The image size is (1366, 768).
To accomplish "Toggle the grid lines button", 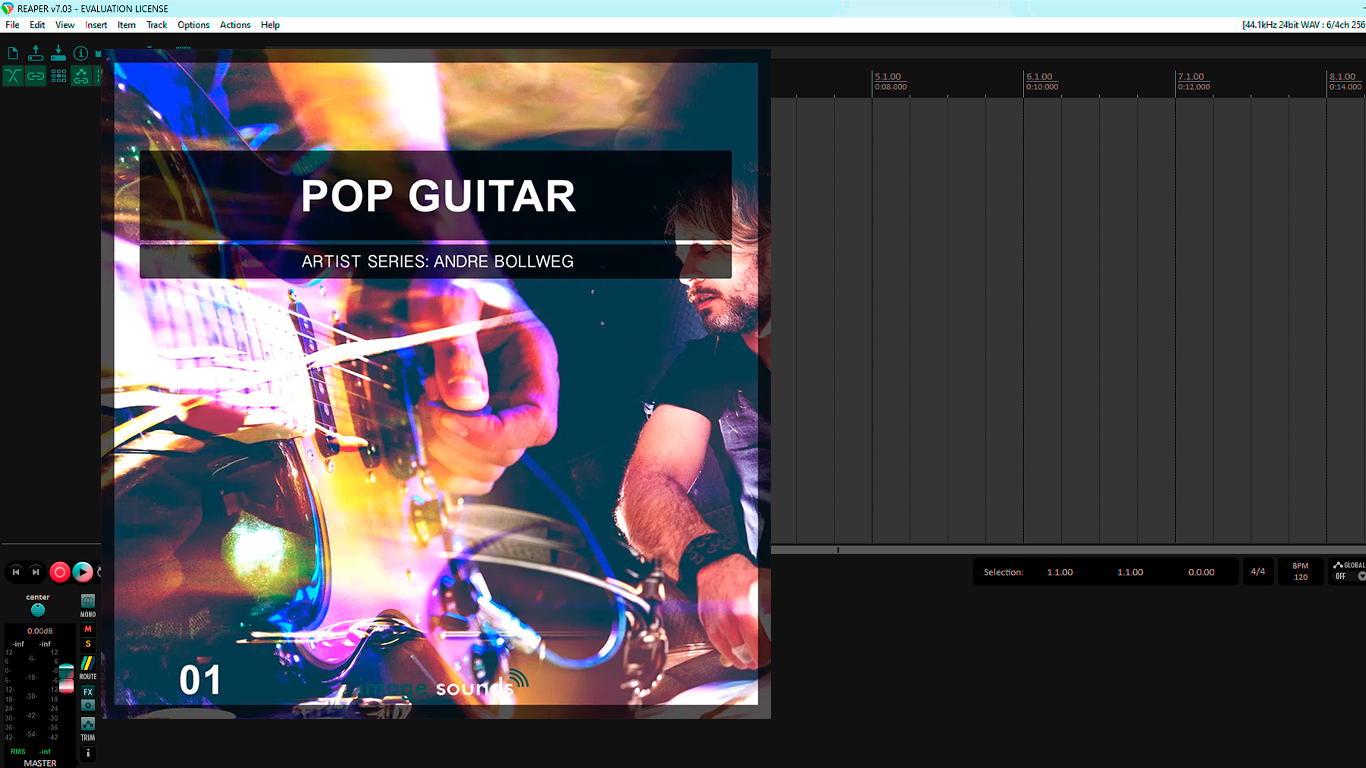I will pos(58,76).
